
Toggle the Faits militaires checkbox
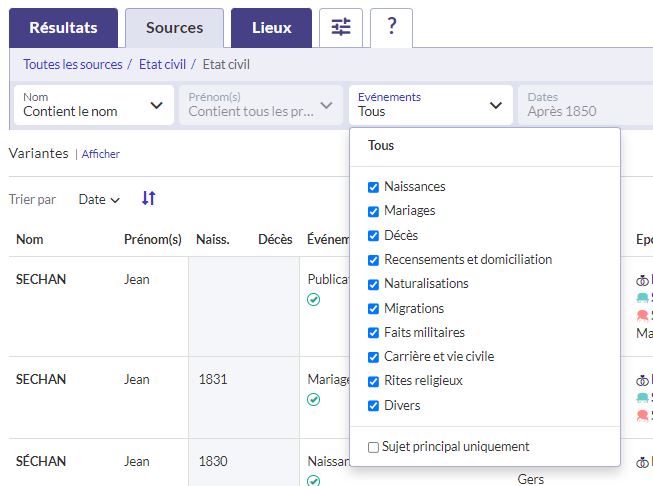[374, 333]
